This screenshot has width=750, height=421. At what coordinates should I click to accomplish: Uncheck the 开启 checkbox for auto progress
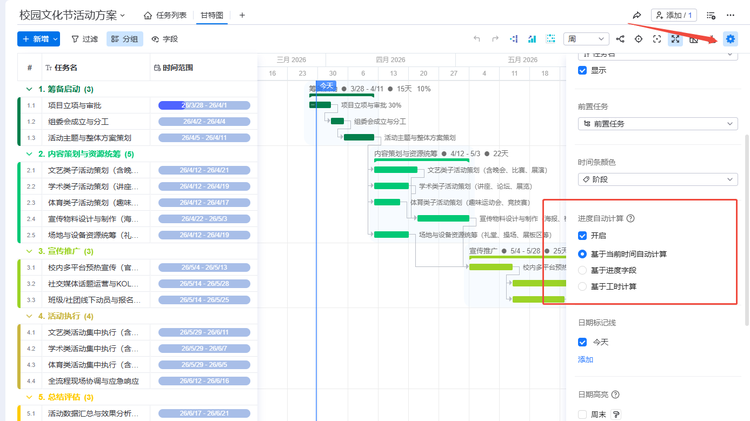(x=583, y=236)
